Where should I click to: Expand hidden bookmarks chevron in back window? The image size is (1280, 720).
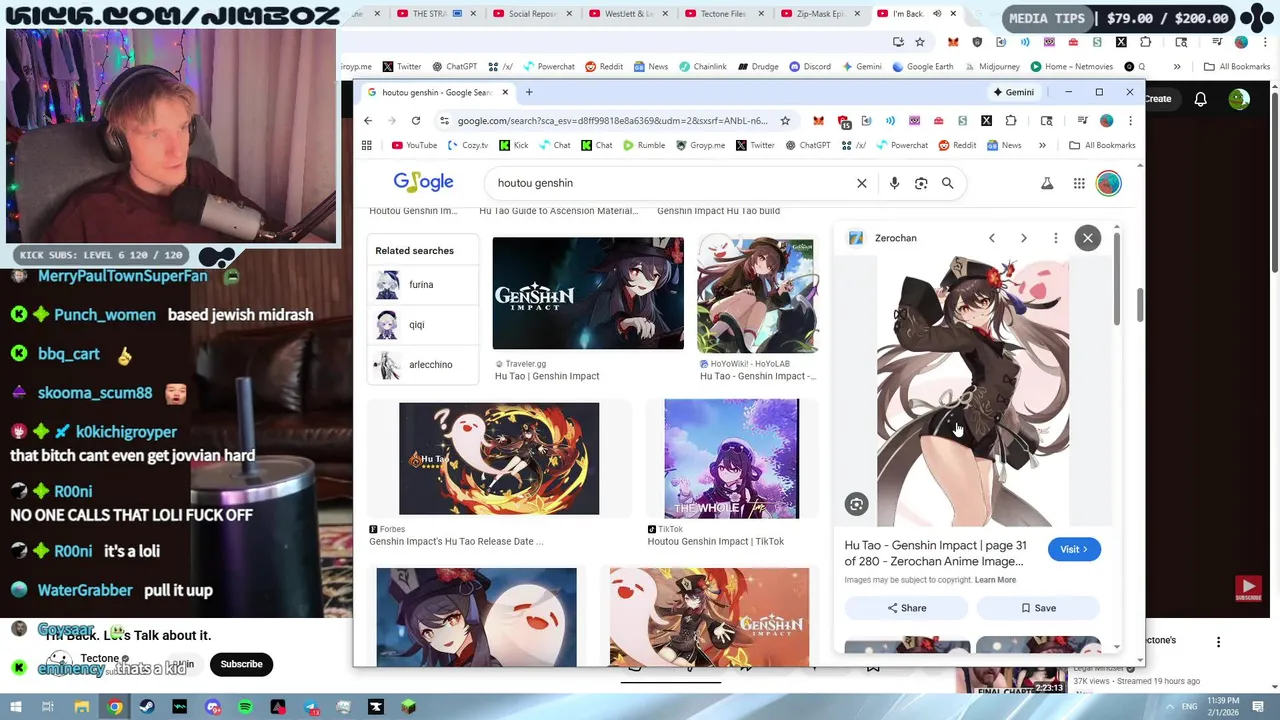pos(1177,67)
